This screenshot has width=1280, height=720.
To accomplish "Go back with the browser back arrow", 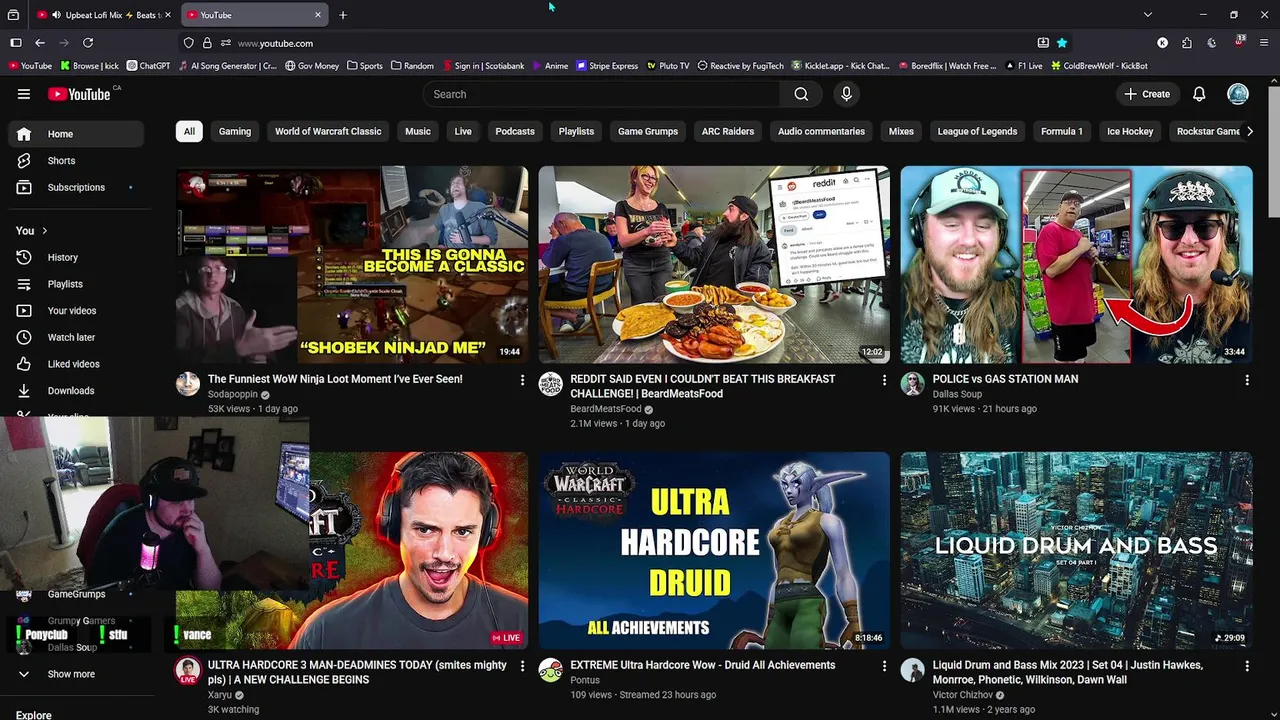I will (39, 43).
